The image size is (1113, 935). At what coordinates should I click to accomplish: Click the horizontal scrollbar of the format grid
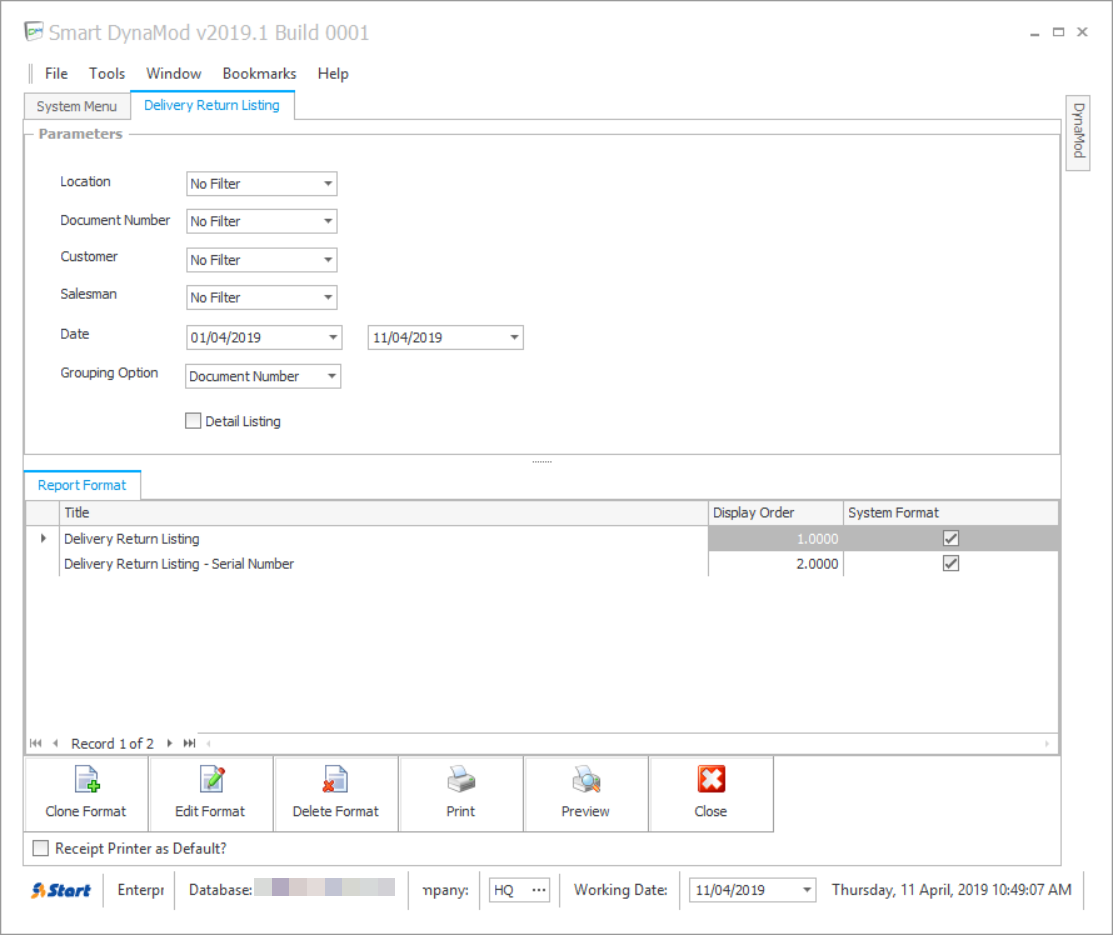pos(627,743)
